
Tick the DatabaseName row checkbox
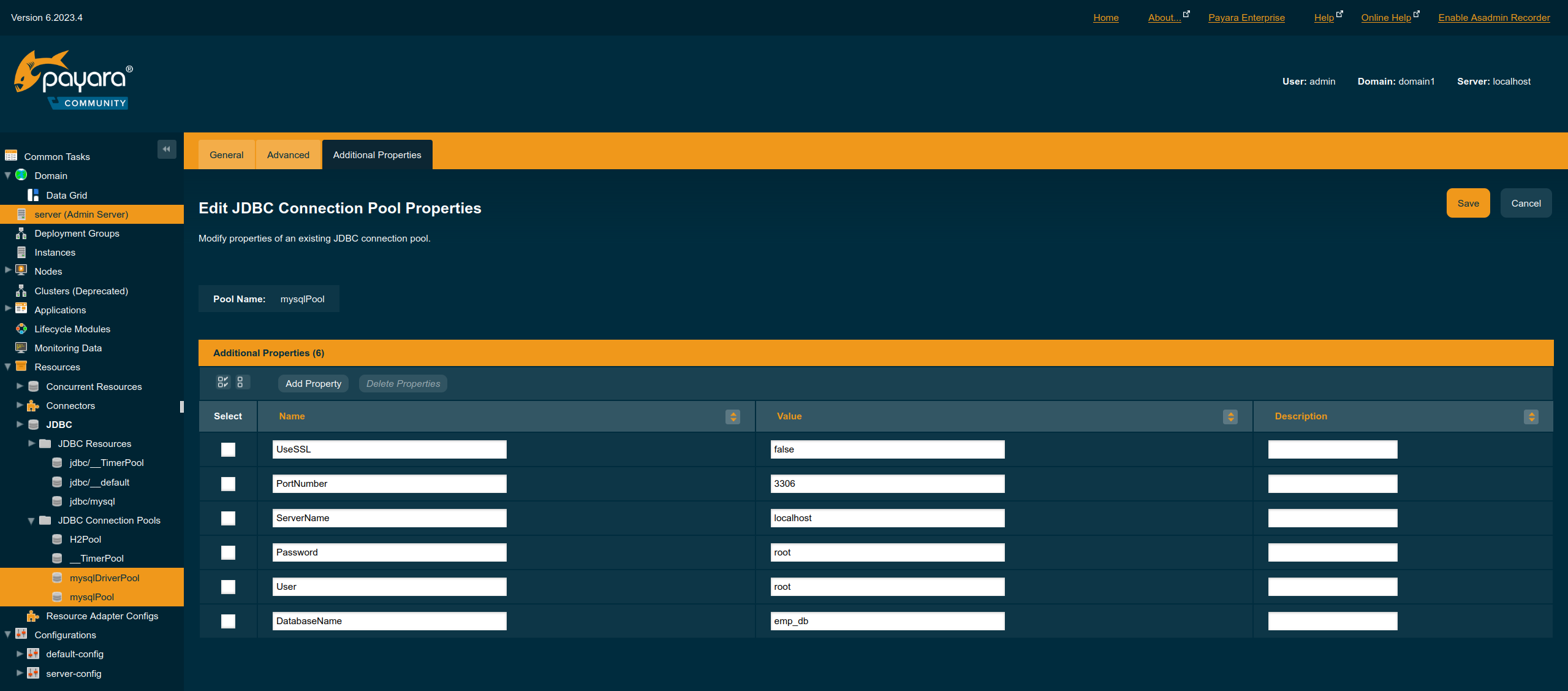click(228, 621)
